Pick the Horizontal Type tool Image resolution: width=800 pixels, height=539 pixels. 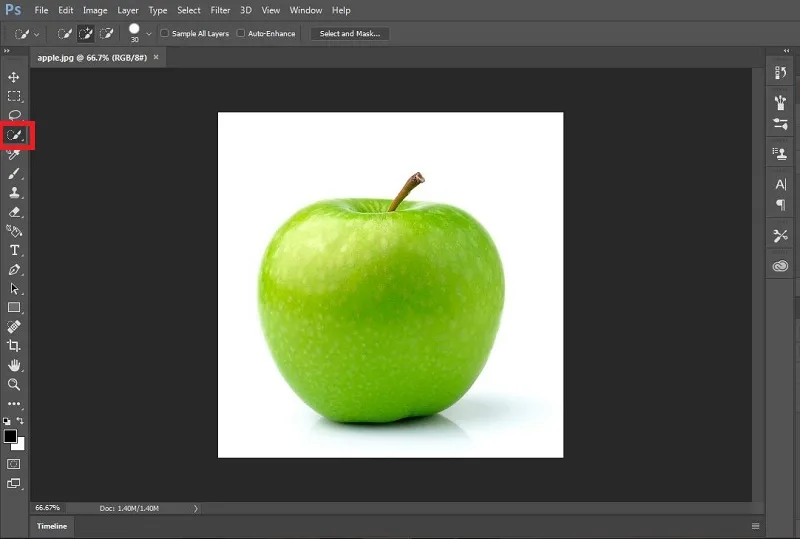pyautogui.click(x=14, y=250)
